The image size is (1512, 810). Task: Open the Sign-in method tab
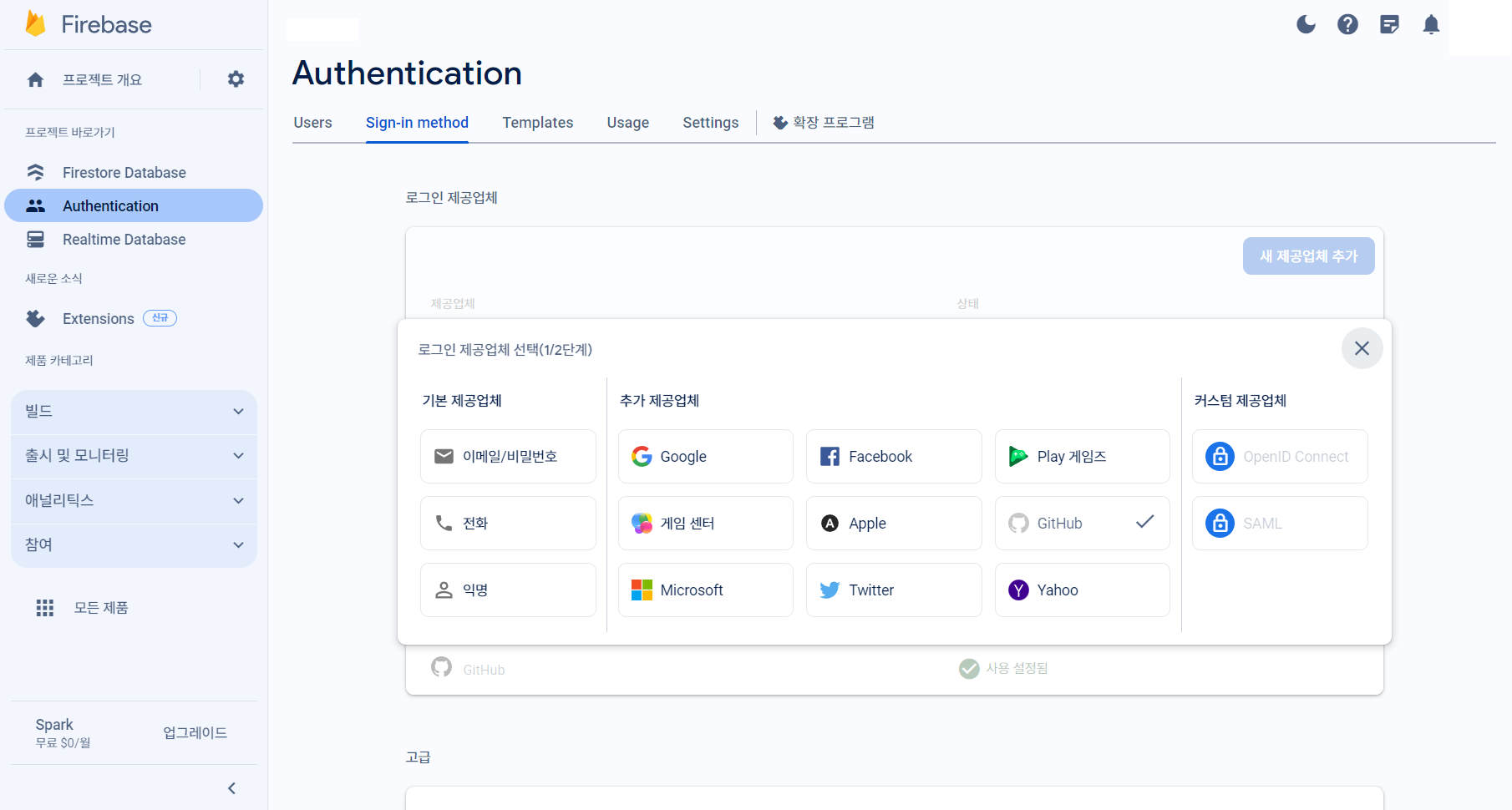point(417,123)
